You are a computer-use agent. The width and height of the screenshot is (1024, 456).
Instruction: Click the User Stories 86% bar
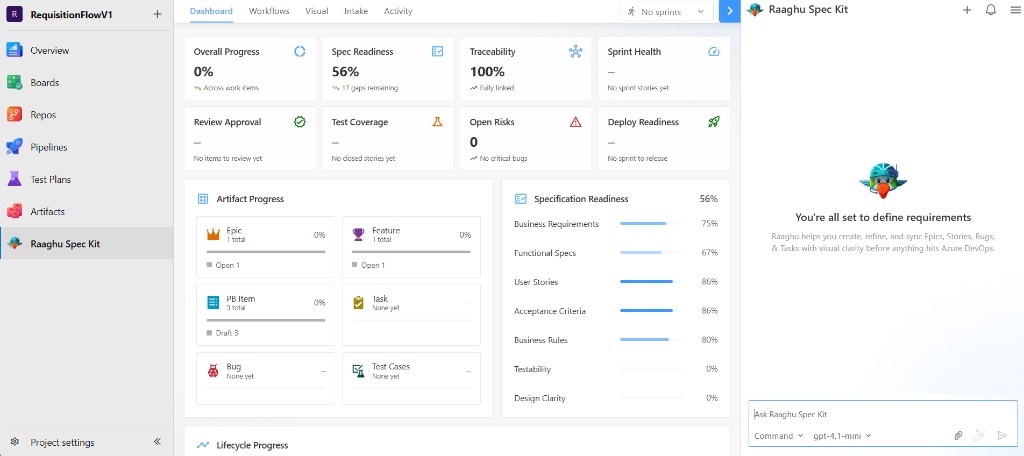pyautogui.click(x=650, y=282)
